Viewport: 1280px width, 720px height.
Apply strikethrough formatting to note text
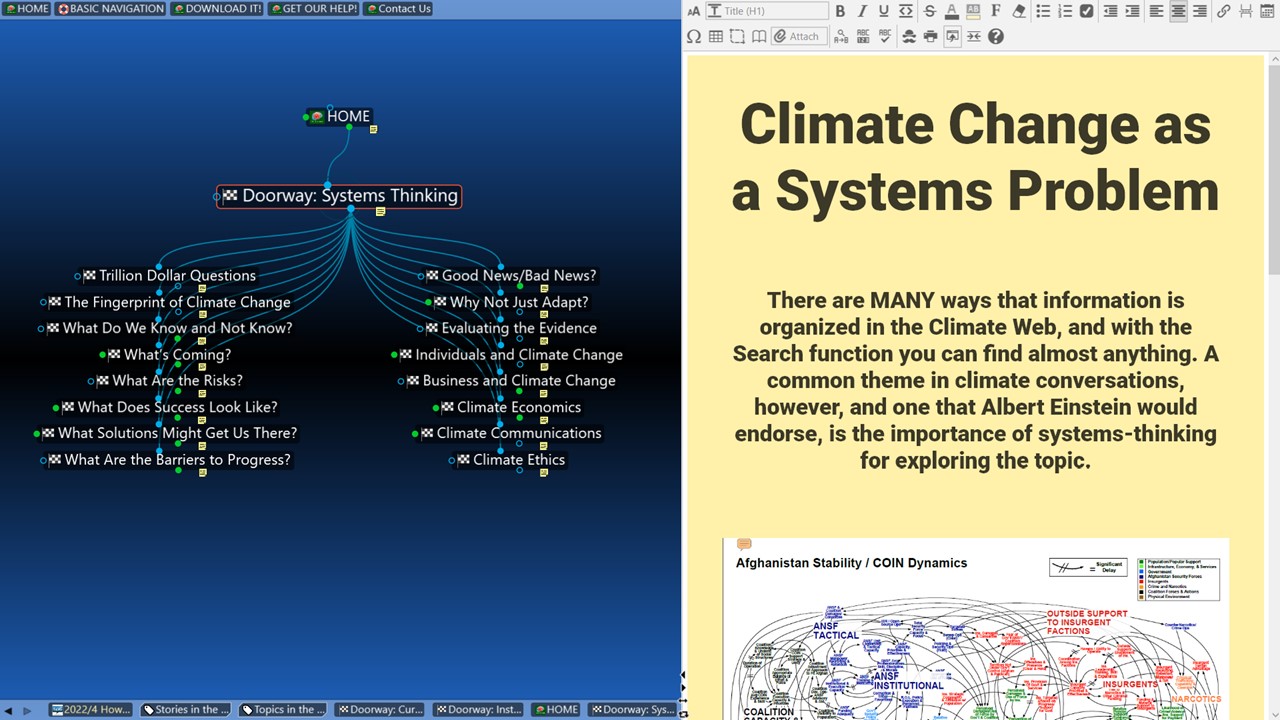930,11
